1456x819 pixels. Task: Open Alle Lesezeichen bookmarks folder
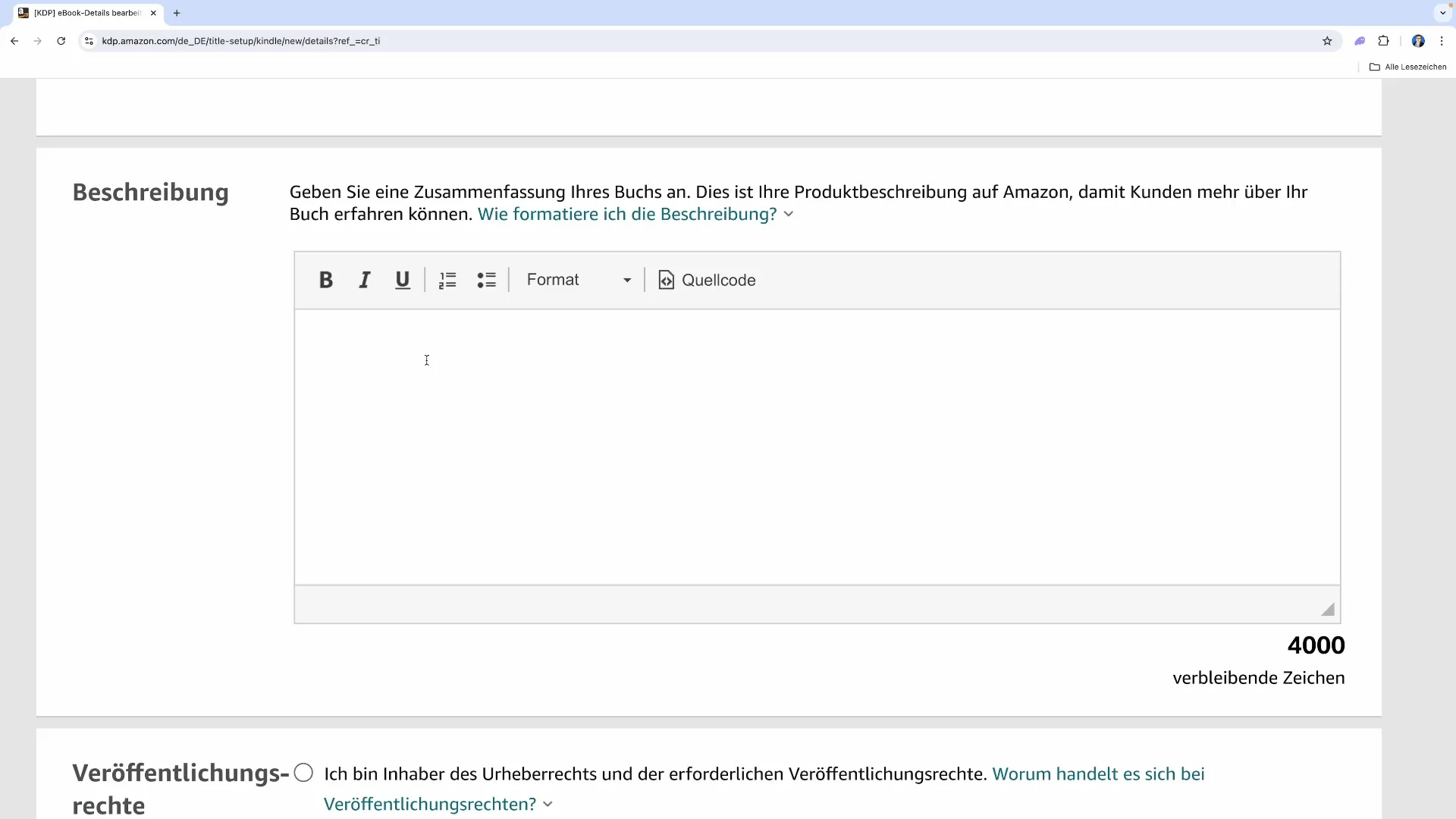(1408, 67)
